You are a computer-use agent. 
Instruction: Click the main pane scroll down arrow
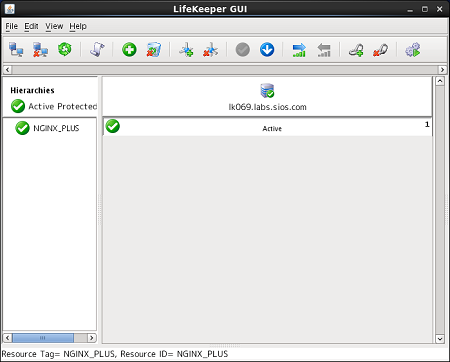coord(440,339)
